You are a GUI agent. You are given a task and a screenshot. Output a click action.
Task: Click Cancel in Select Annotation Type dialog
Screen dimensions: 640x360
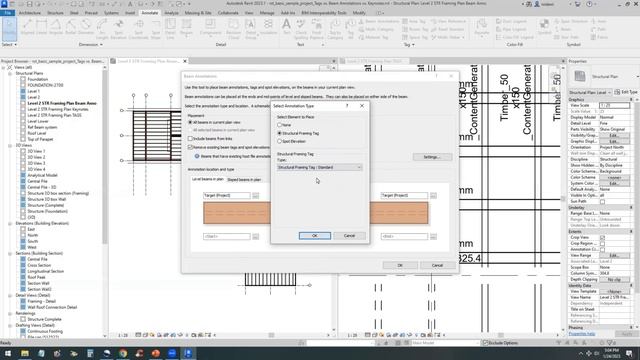click(349, 236)
